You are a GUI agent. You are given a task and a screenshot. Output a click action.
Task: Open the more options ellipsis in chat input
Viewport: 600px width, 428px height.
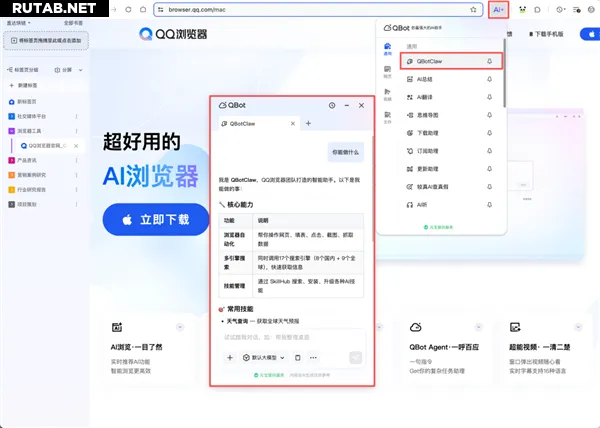point(313,357)
